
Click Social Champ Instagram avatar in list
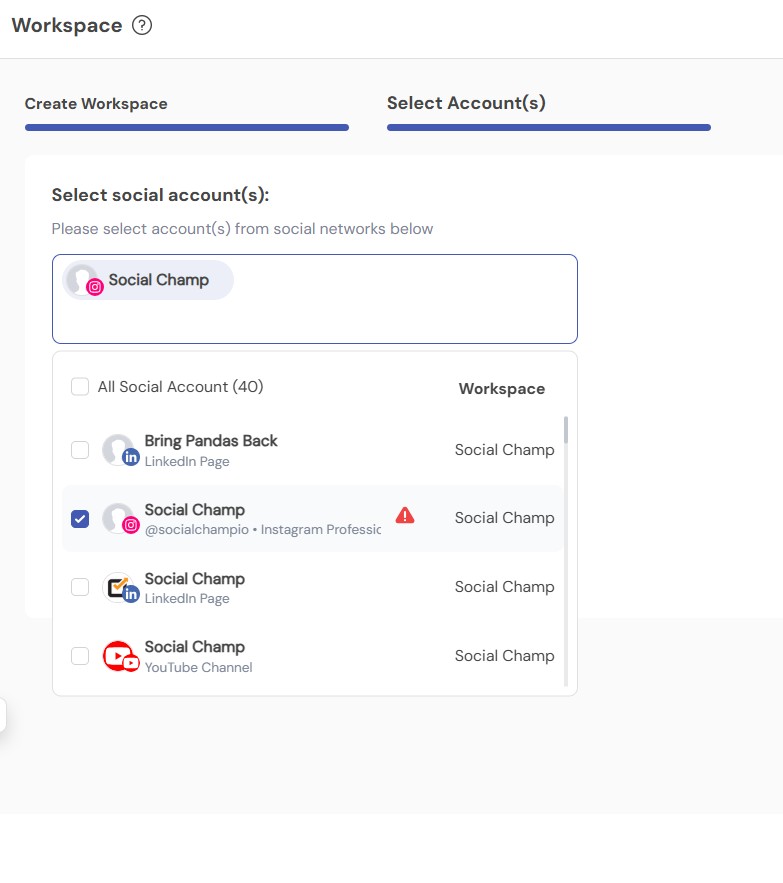120,519
